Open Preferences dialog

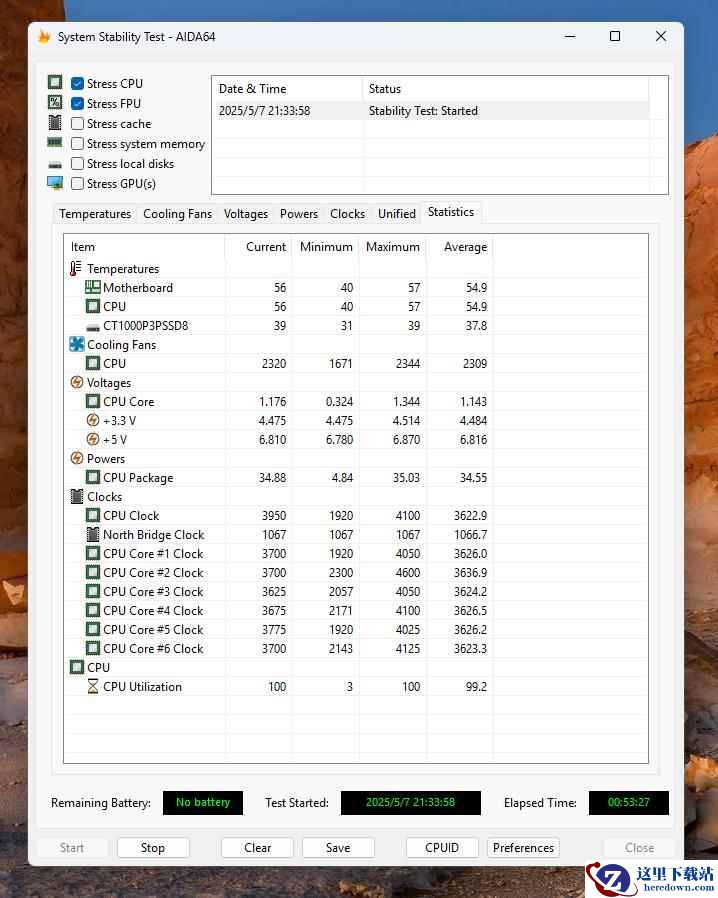523,848
